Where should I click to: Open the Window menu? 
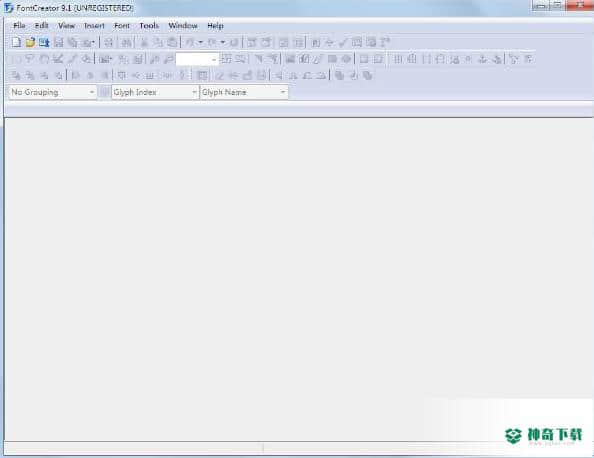[x=183, y=26]
